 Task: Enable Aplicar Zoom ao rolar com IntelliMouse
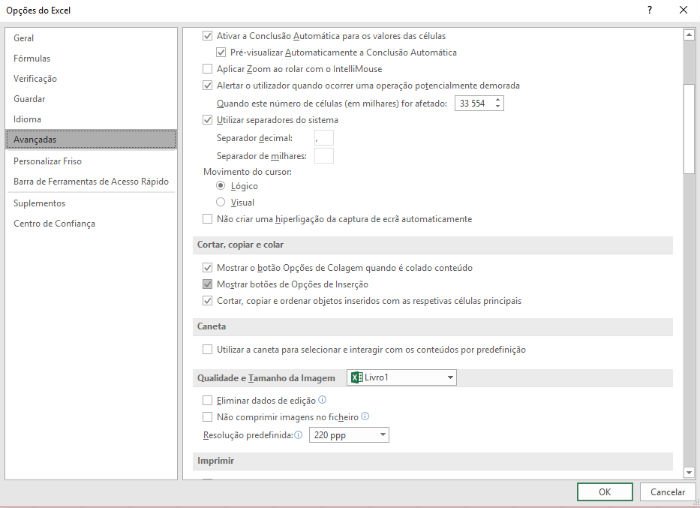pos(207,69)
